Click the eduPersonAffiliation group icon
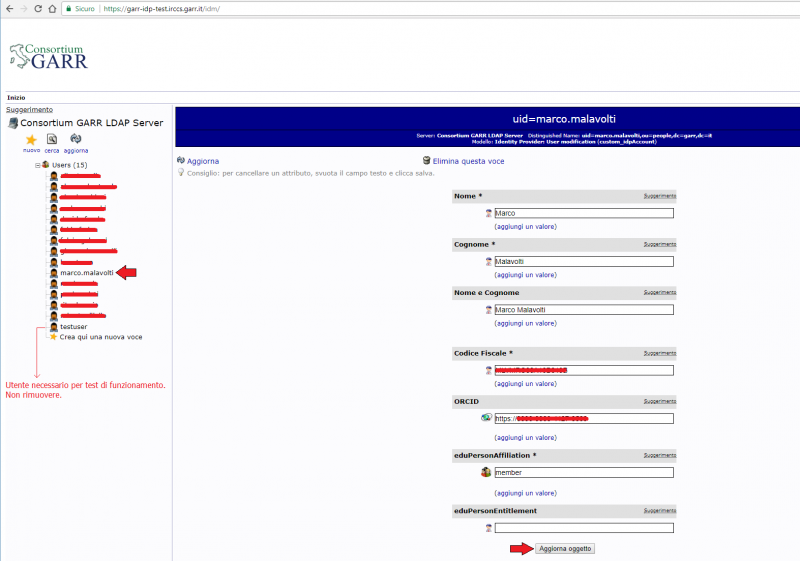 click(486, 472)
